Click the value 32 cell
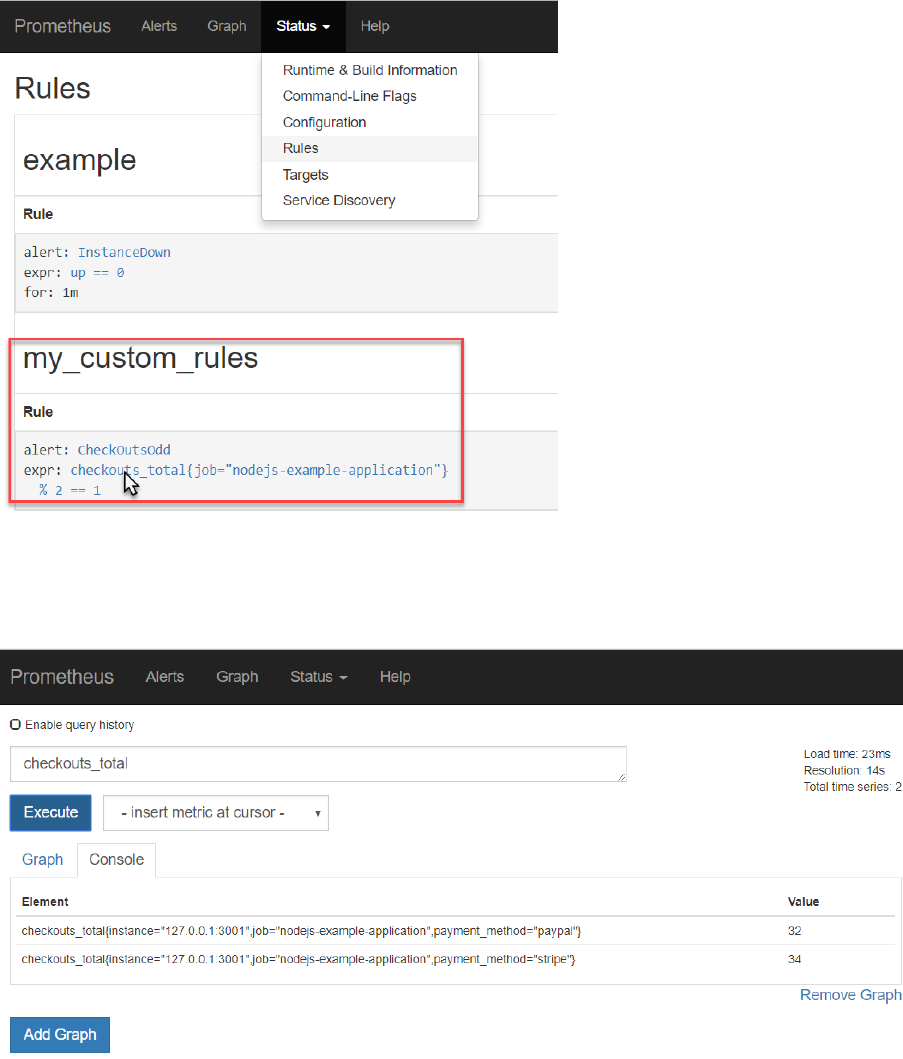Image resolution: width=903 pixels, height=1059 pixels. coord(794,931)
